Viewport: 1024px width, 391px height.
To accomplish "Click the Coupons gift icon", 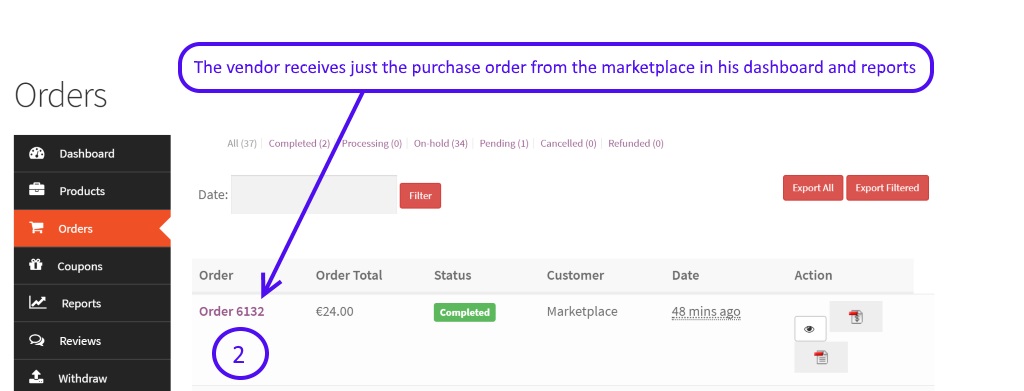I will [x=36, y=266].
